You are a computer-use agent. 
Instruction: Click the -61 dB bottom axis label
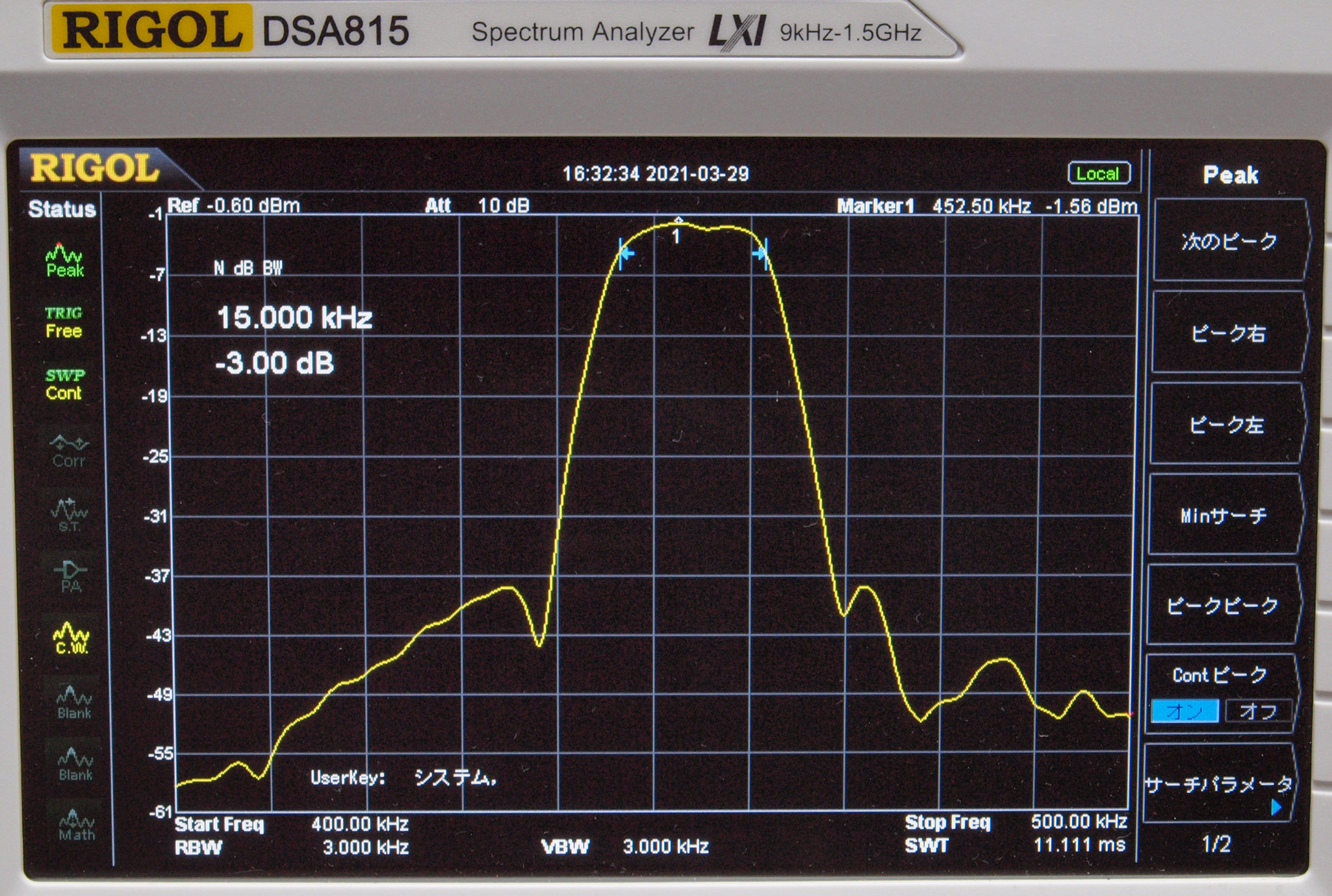point(160,812)
